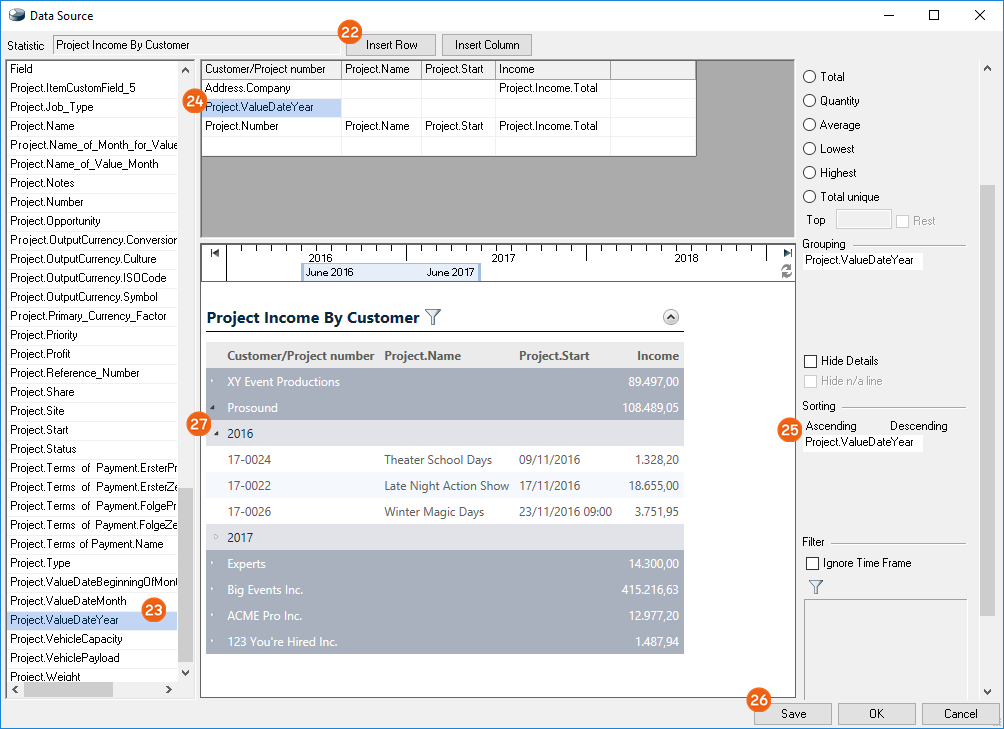Image resolution: width=1004 pixels, height=729 pixels.
Task: Collapse the report with the round chevron button
Action: (x=671, y=317)
